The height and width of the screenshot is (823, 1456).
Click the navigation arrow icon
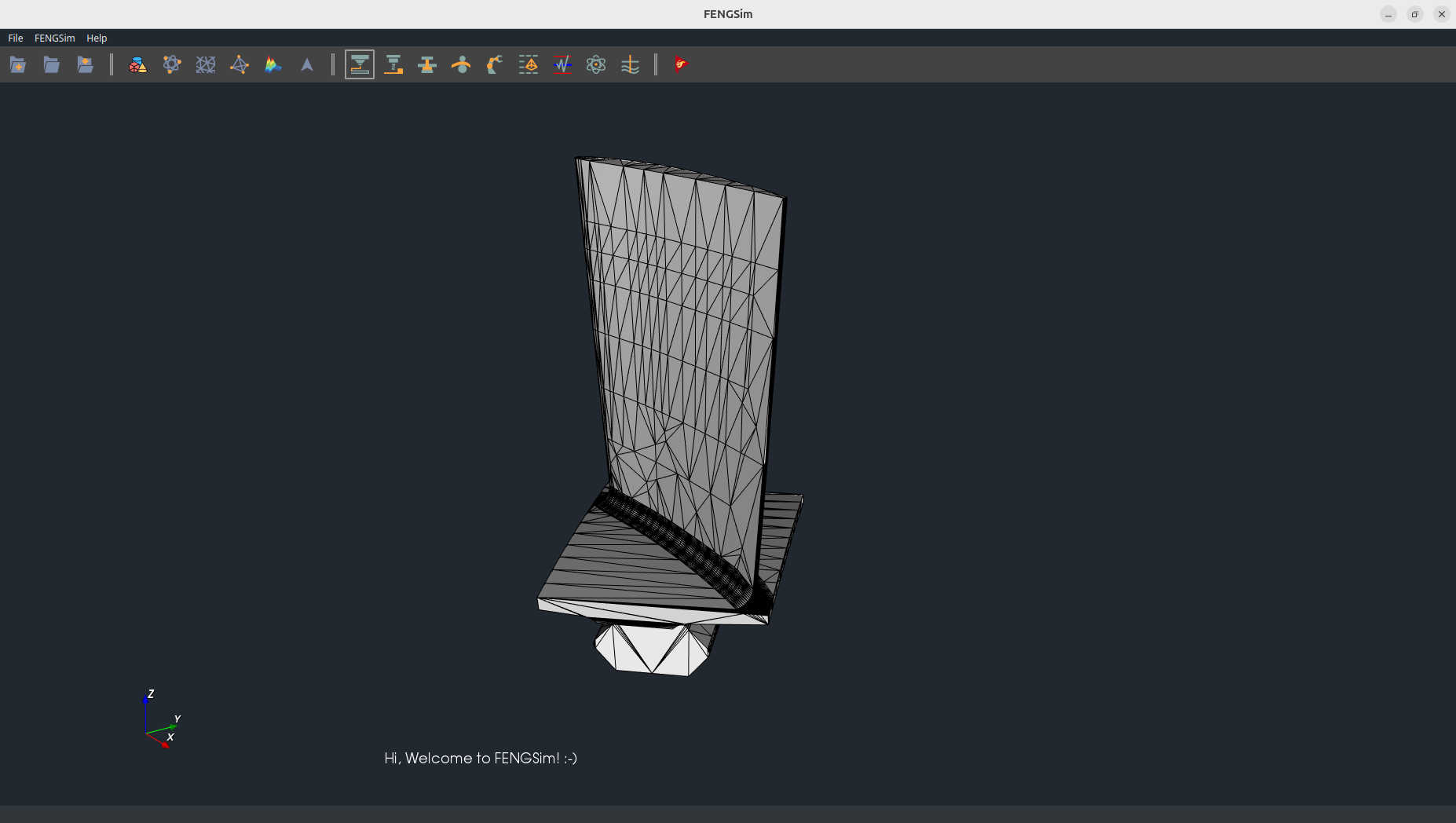[307, 64]
